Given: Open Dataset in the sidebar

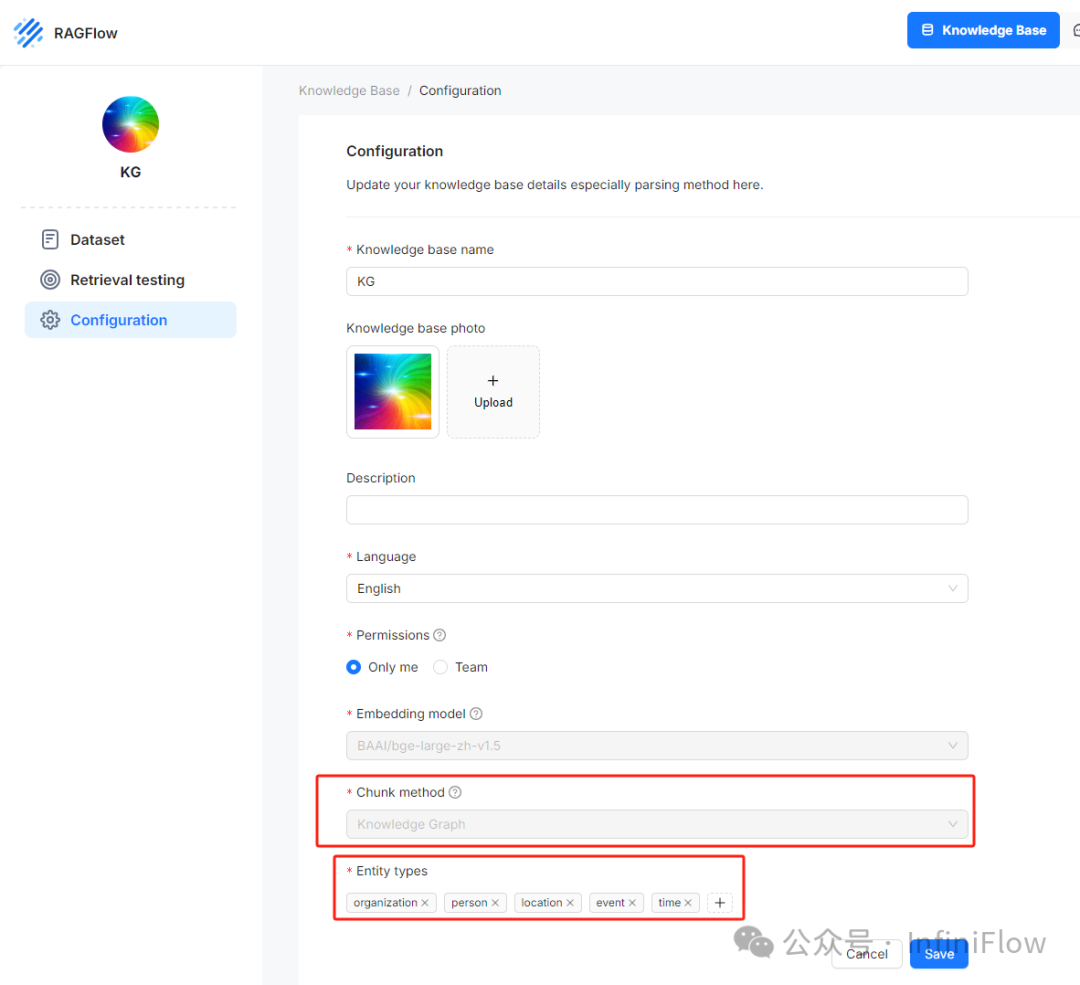Looking at the screenshot, I should tap(97, 240).
